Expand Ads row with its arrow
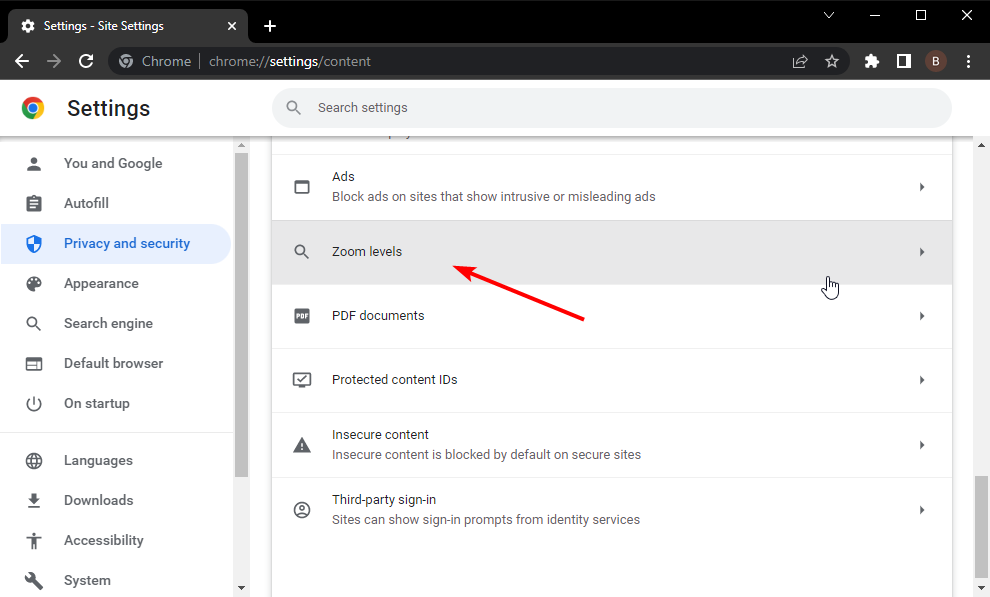990x597 pixels. pyautogui.click(x=922, y=187)
